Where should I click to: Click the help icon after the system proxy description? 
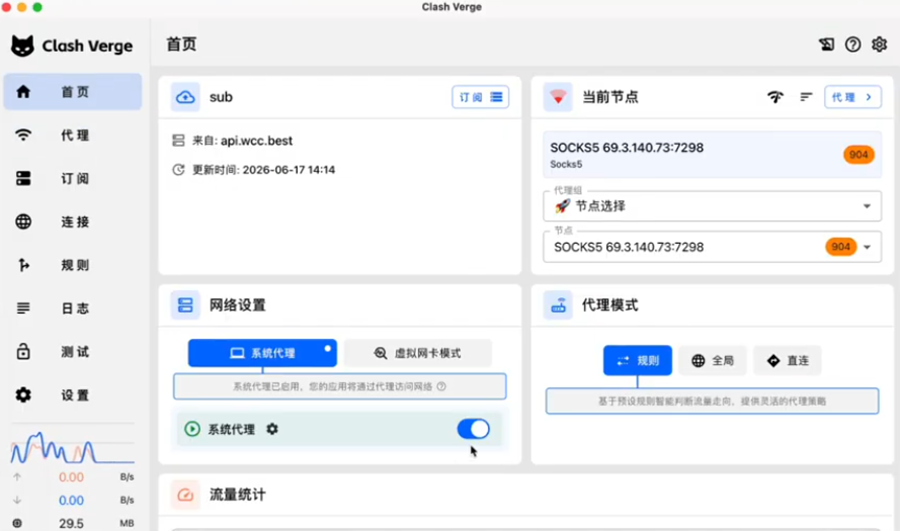pos(441,386)
